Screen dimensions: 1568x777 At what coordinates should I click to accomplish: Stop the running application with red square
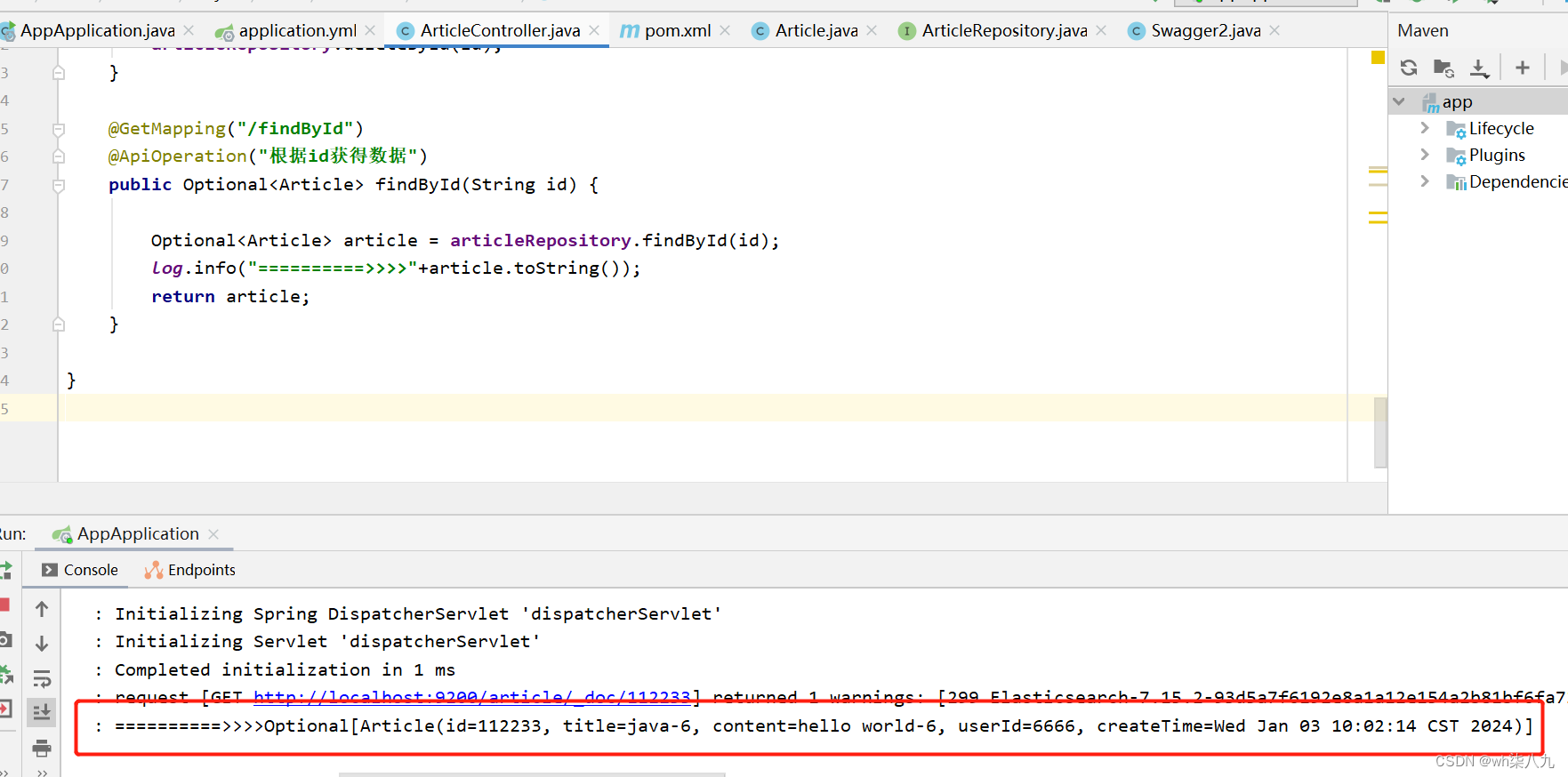4,605
